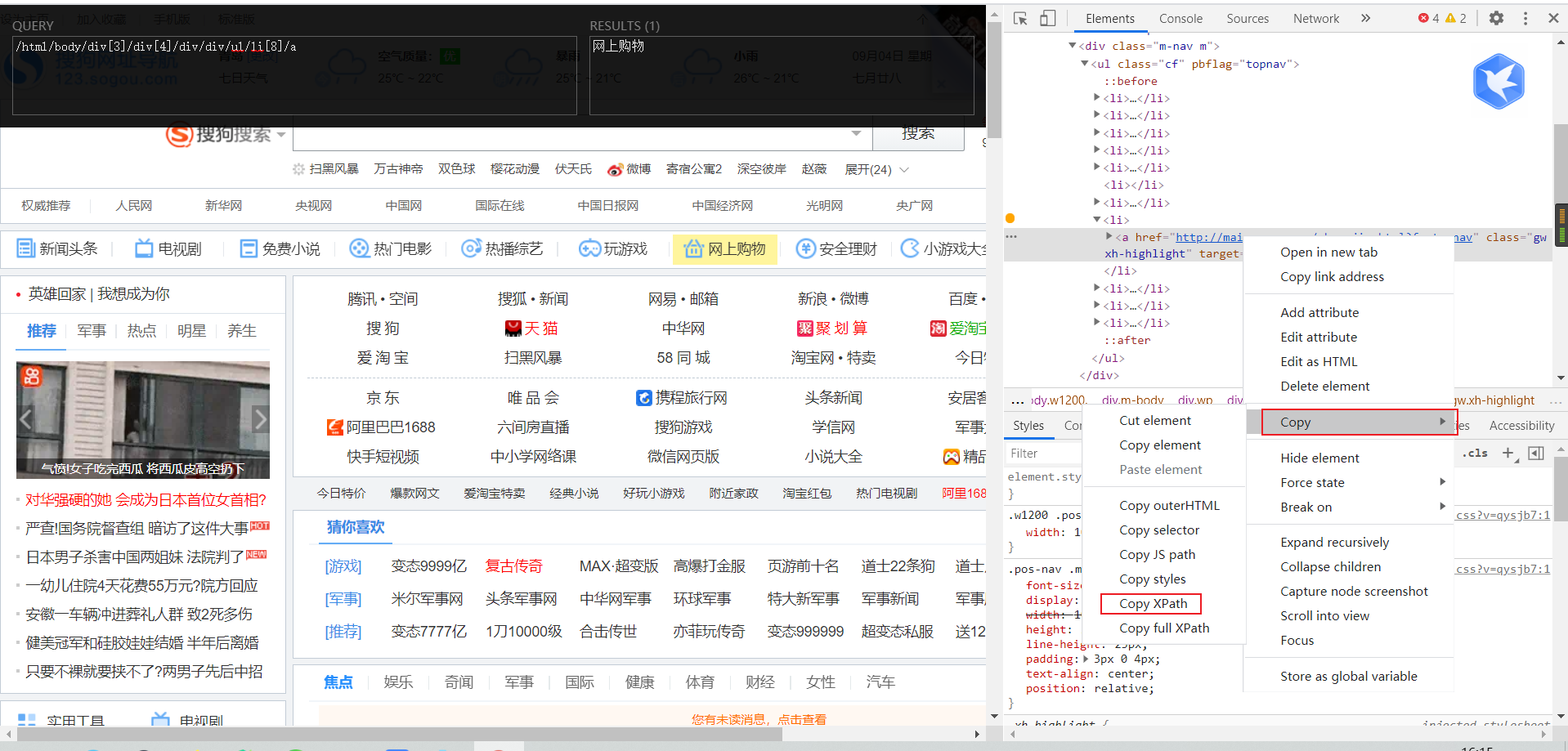Expand the Break on submenu
The height and width of the screenshot is (751, 1568).
point(1443,507)
